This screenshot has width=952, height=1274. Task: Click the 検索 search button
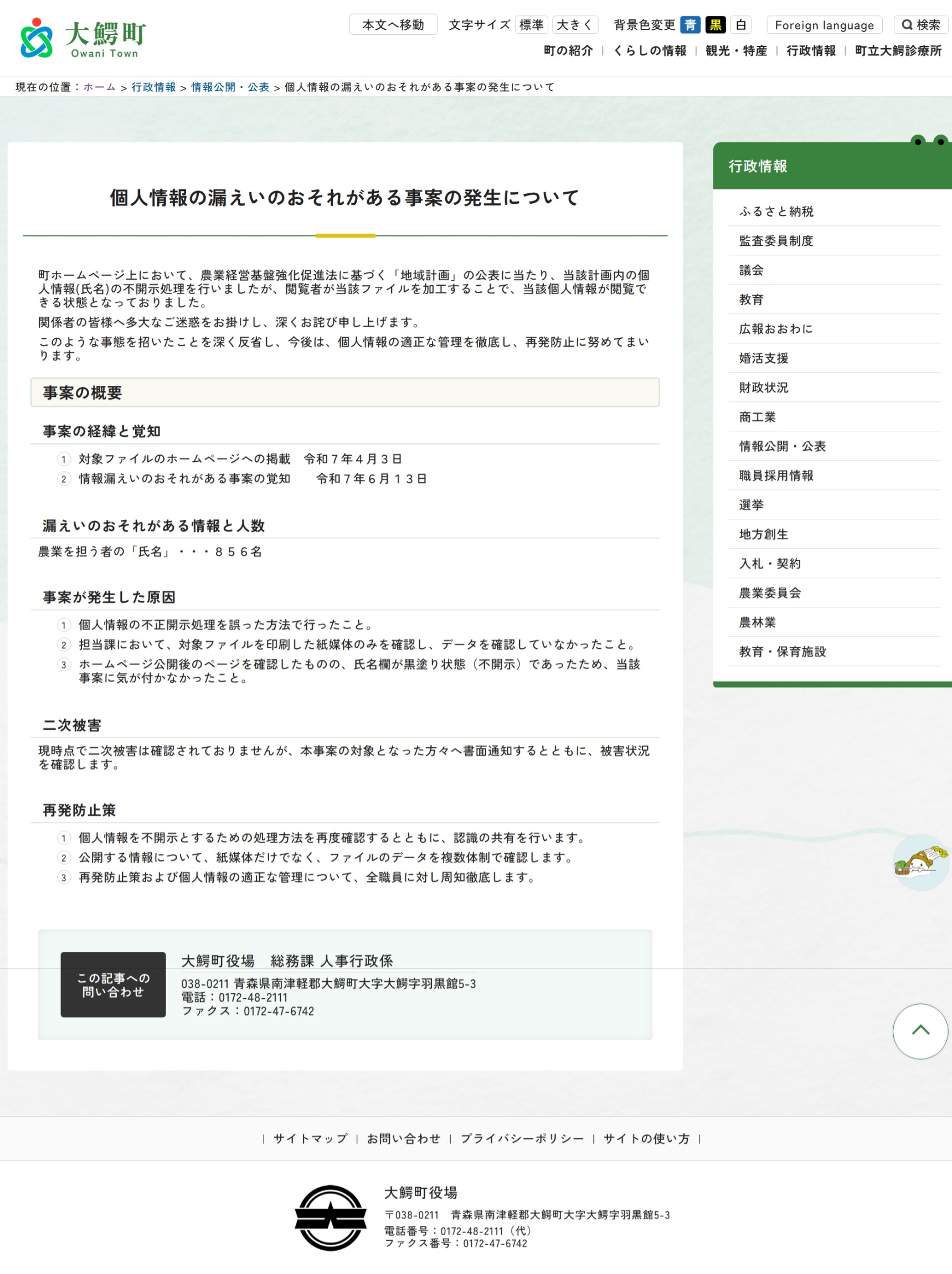click(920, 25)
